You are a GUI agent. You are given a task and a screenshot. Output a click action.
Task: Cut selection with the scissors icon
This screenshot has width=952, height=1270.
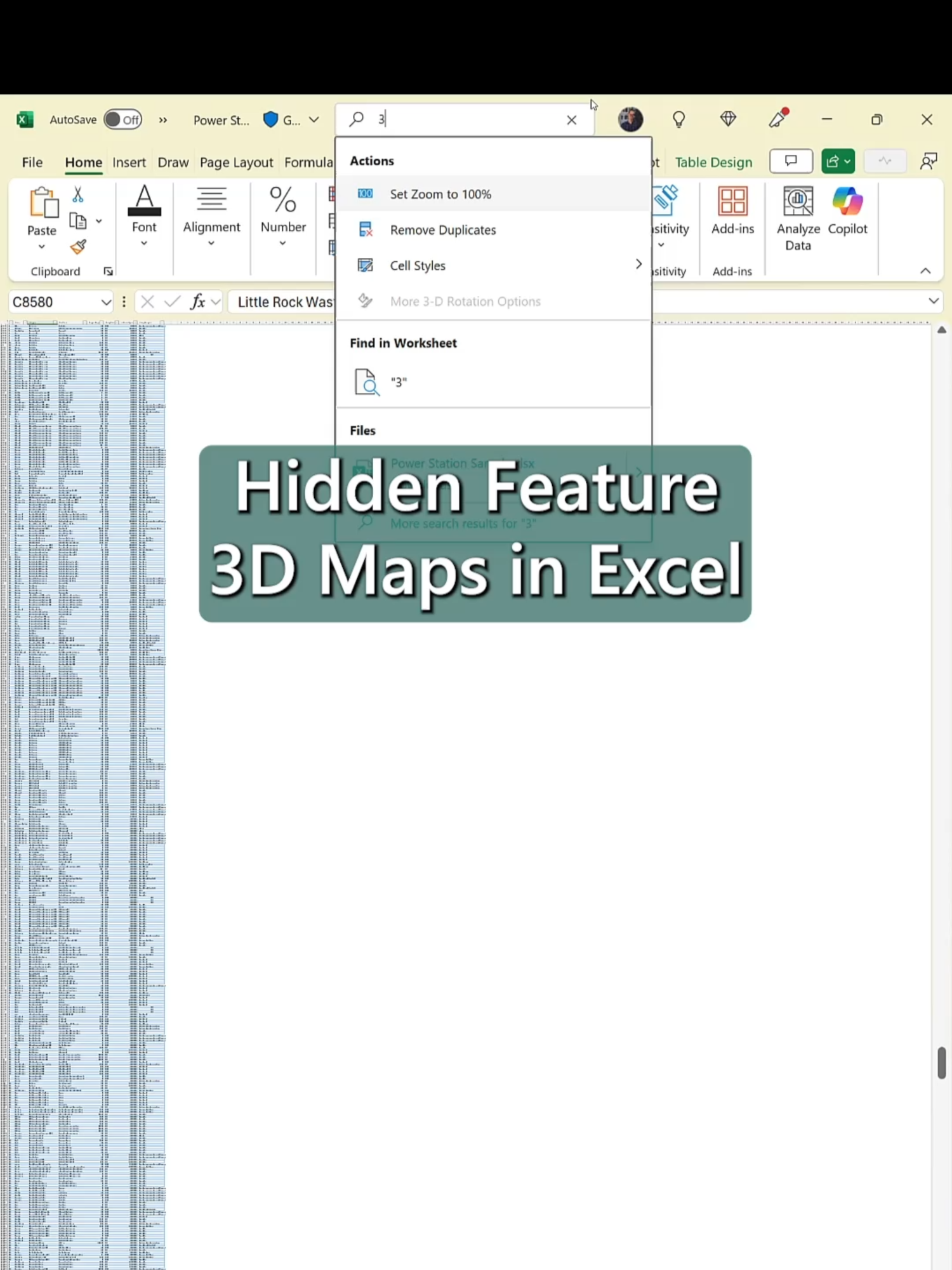78,194
